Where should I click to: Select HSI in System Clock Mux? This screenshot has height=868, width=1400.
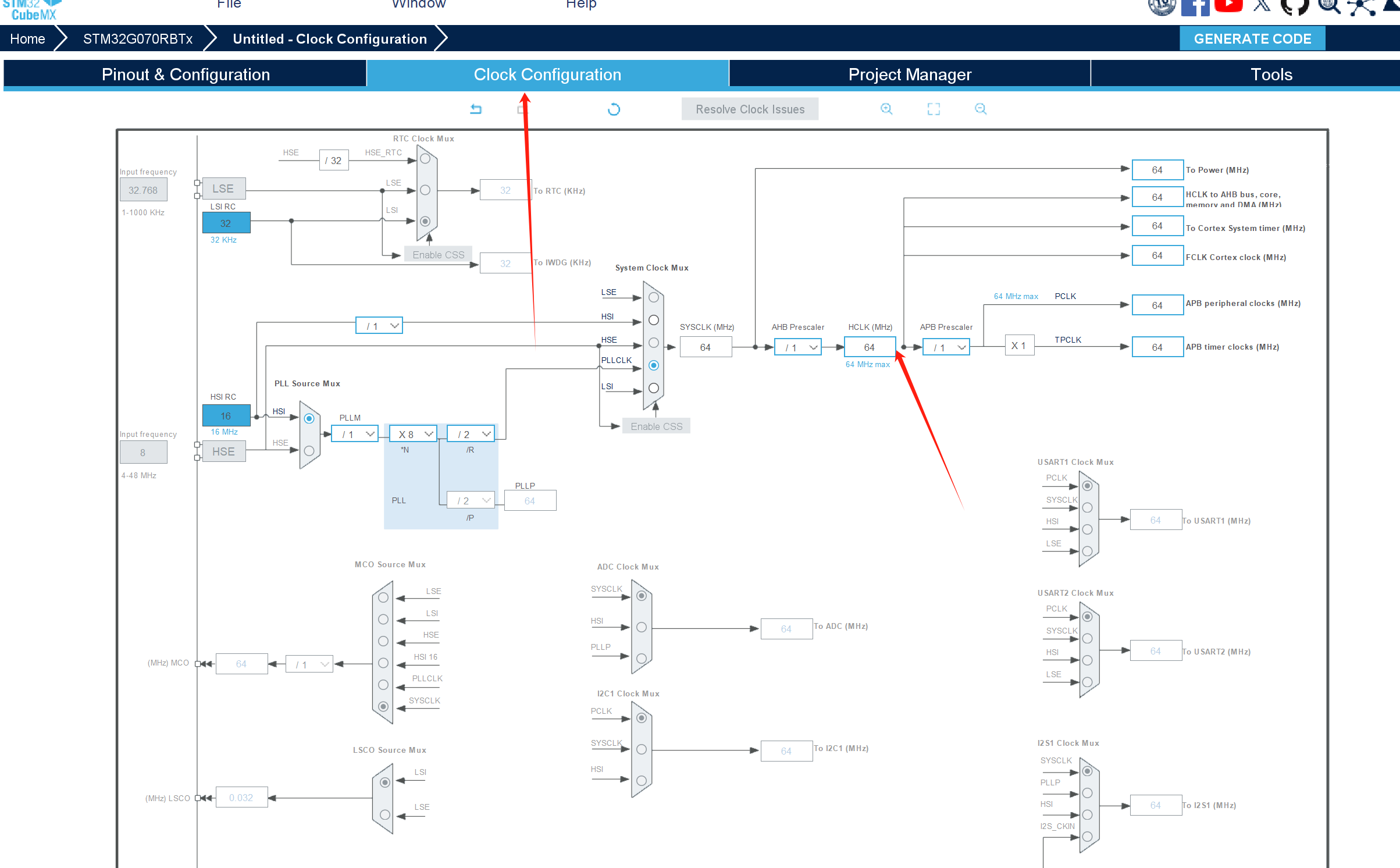[x=653, y=320]
